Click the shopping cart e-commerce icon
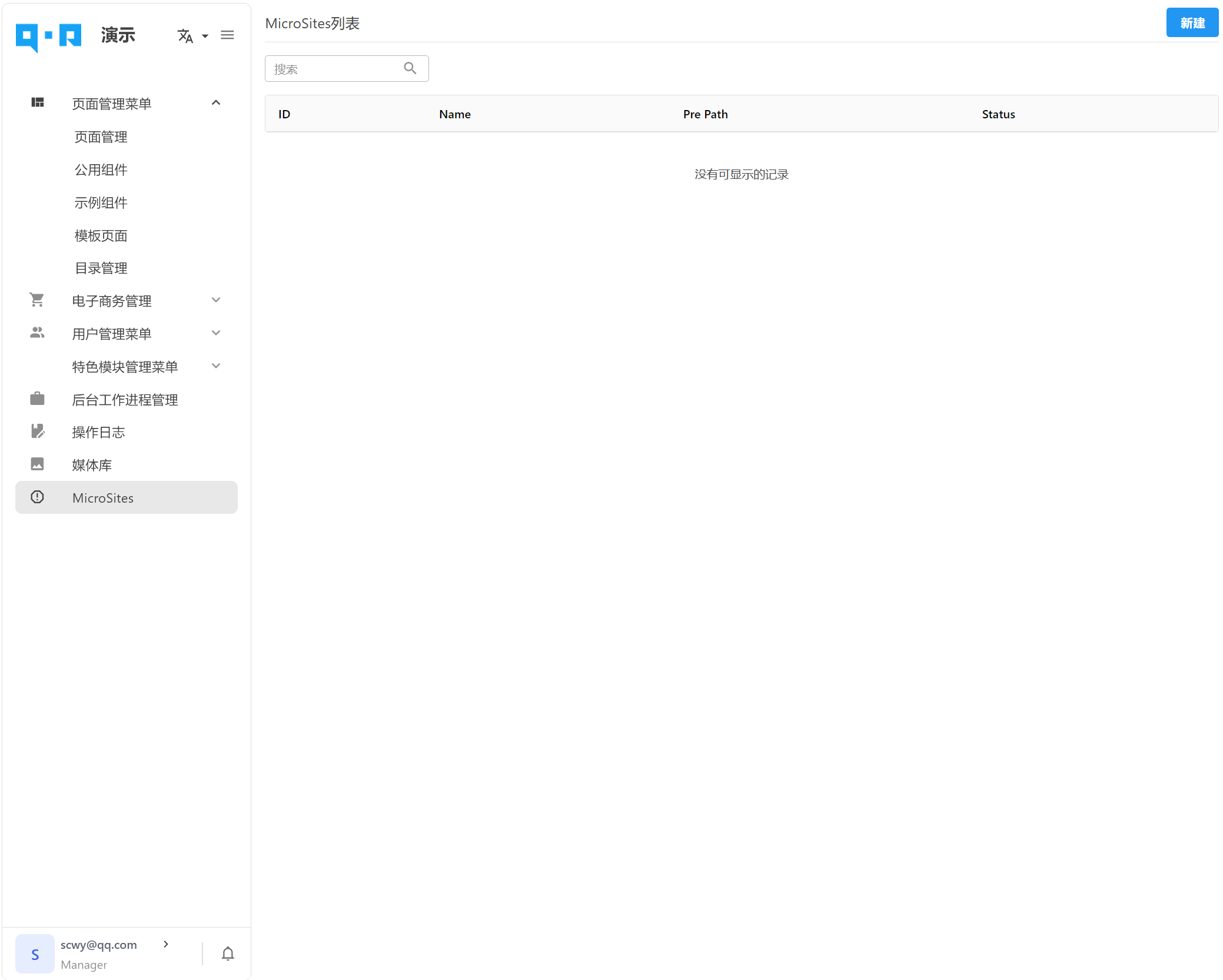 (37, 300)
